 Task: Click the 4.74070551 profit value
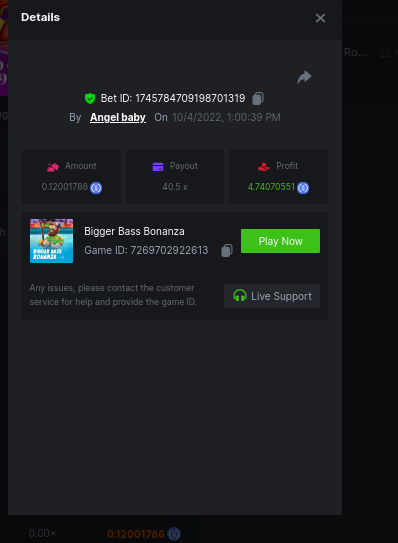tap(271, 187)
